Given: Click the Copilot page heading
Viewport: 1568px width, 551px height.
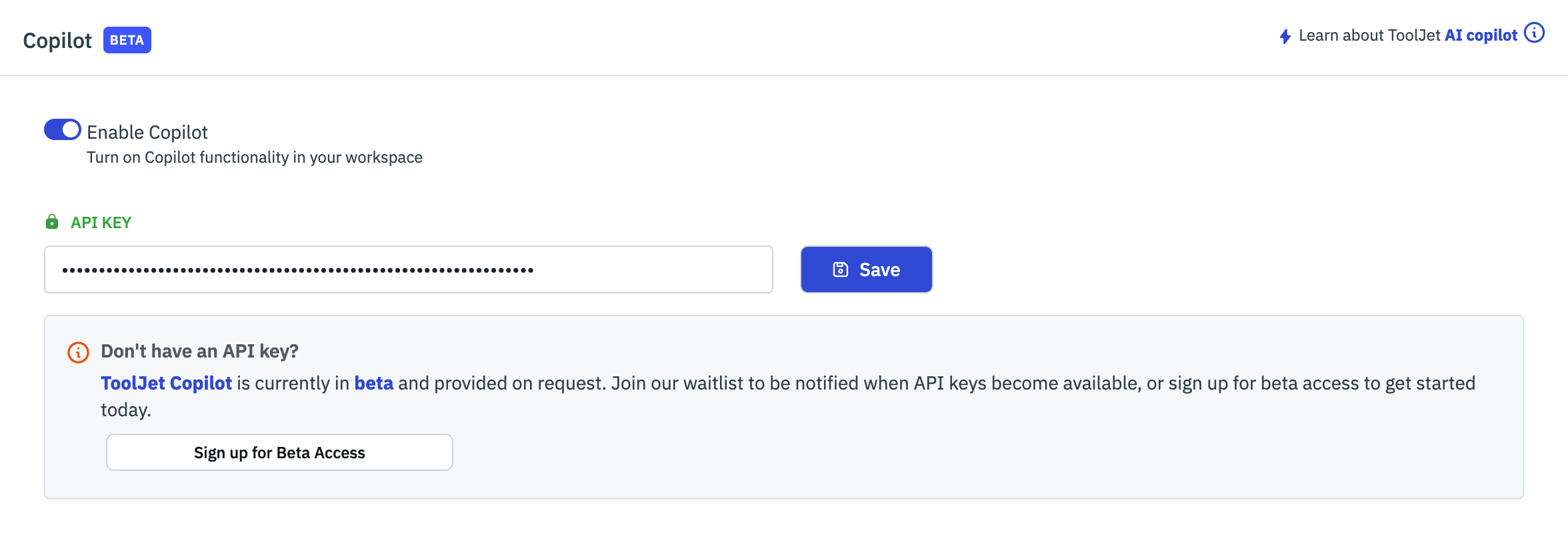Looking at the screenshot, I should [x=57, y=41].
